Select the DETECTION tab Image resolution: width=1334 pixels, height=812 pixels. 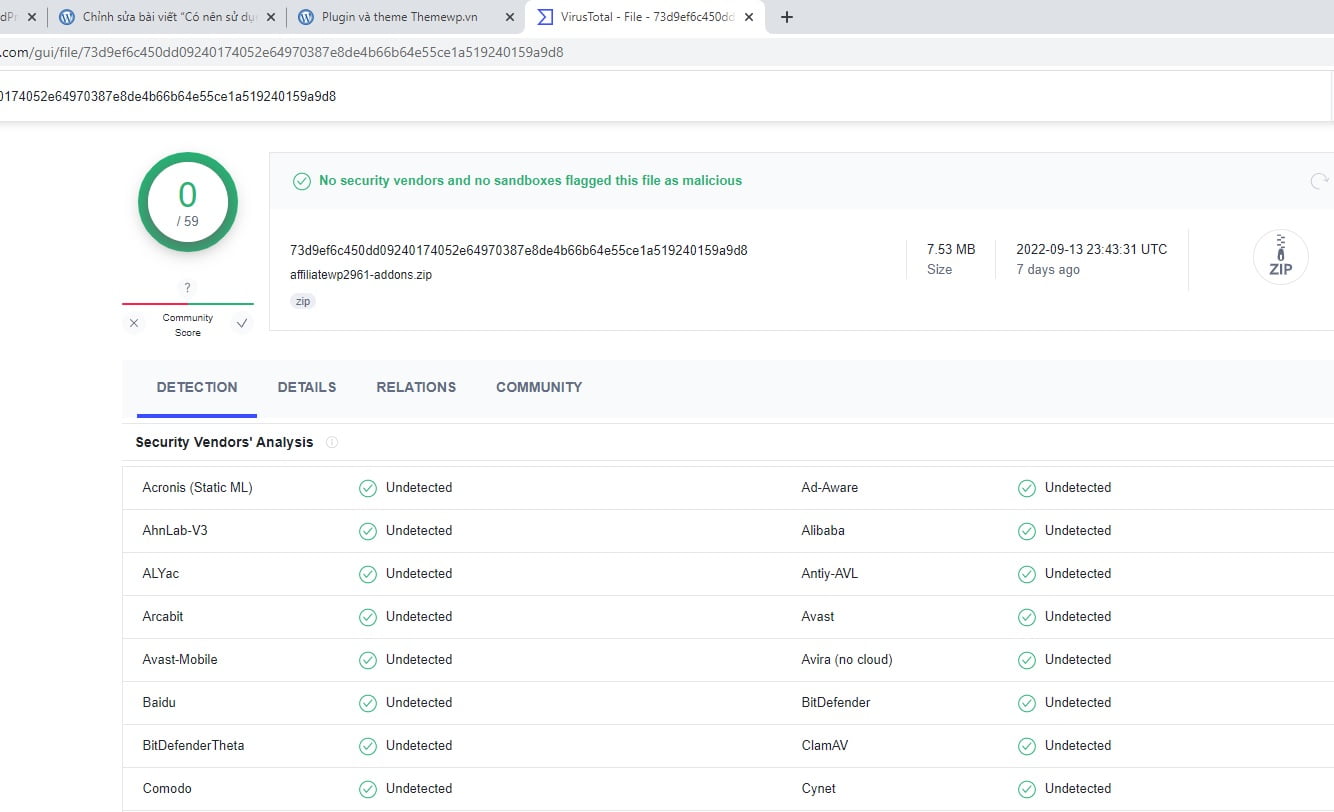[197, 387]
